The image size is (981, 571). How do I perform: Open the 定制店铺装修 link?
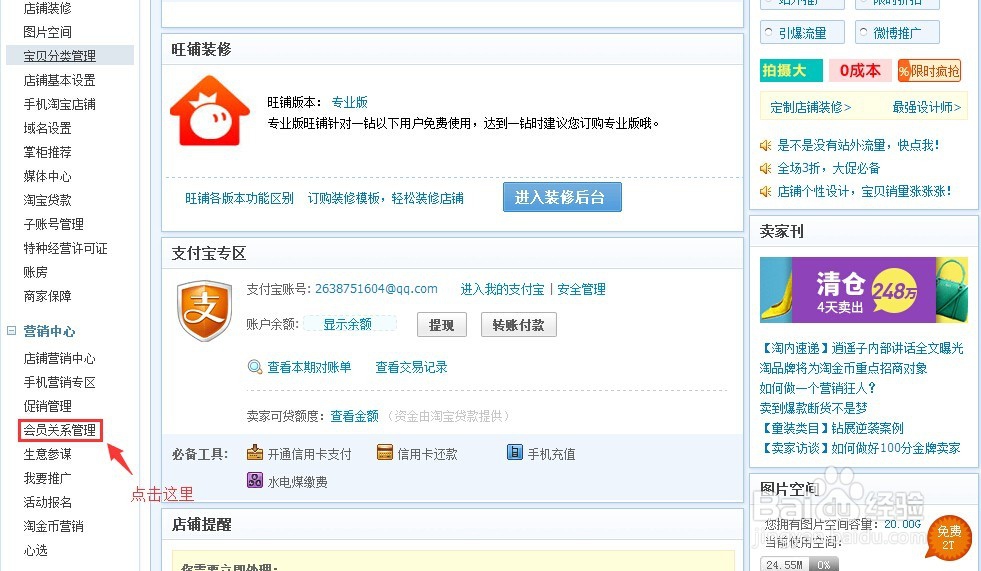click(x=810, y=107)
